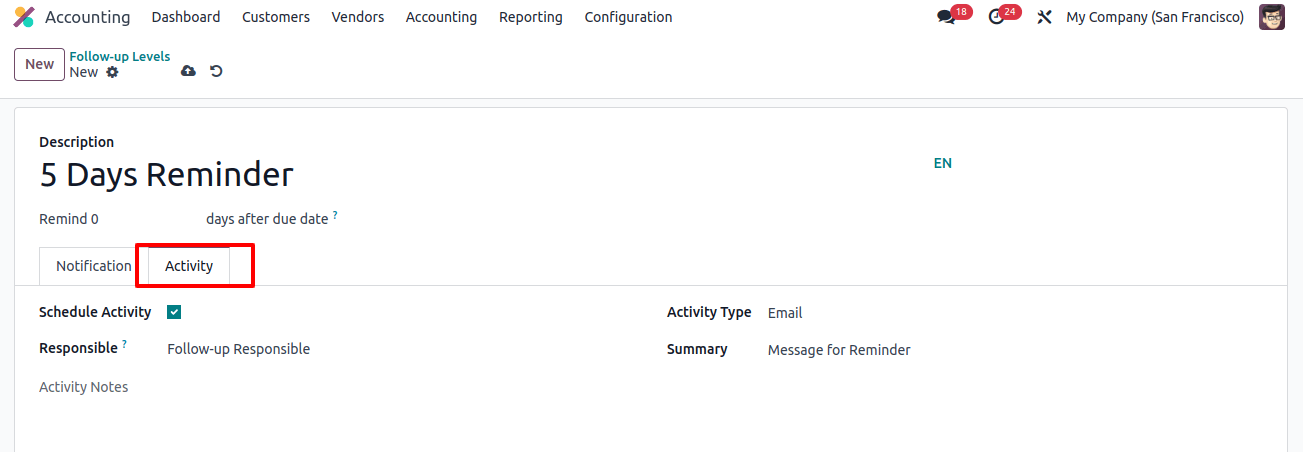Click the EN translation button
This screenshot has height=452, width=1303.
coord(943,163)
